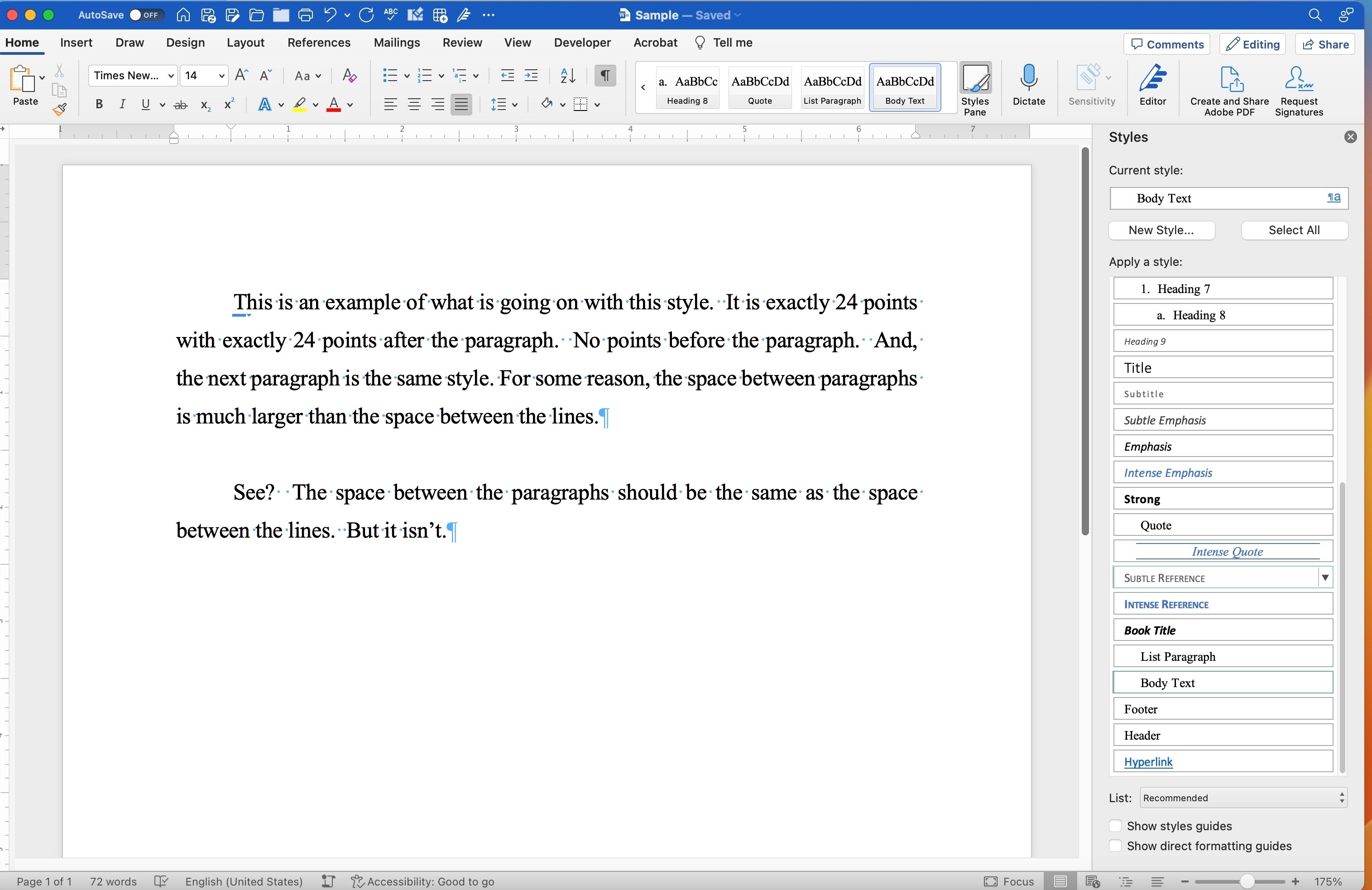The width and height of the screenshot is (1372, 890).
Task: Open the font name dropdown
Action: pyautogui.click(x=171, y=76)
